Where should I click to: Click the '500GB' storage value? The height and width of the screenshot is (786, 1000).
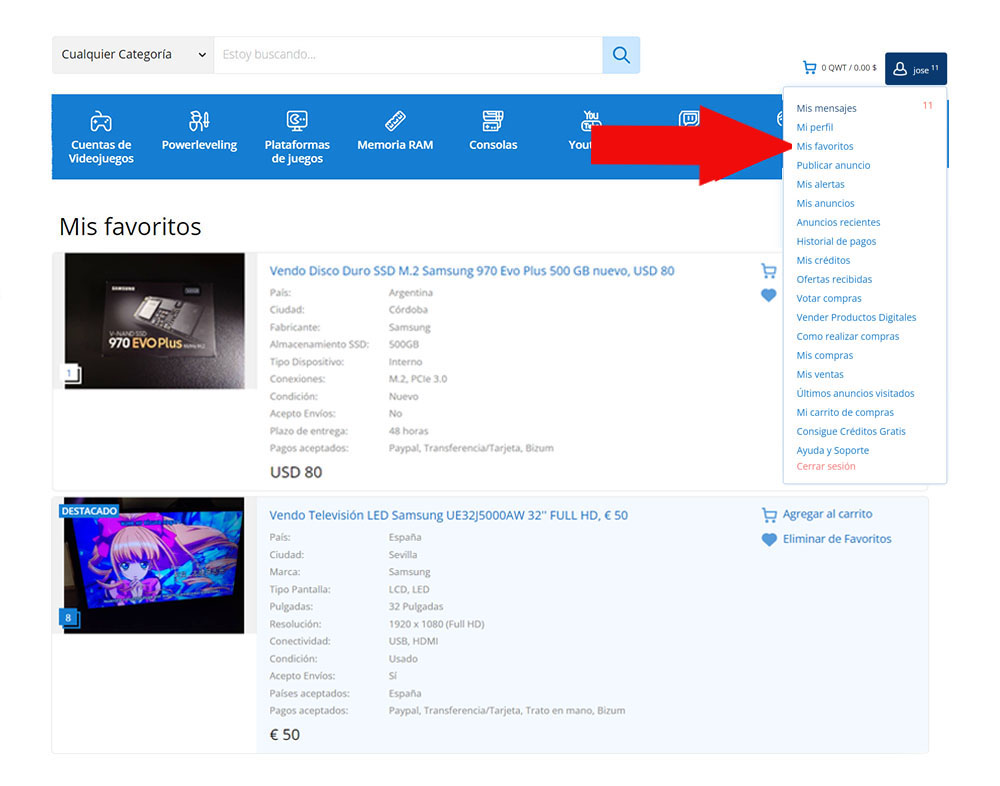click(x=404, y=345)
